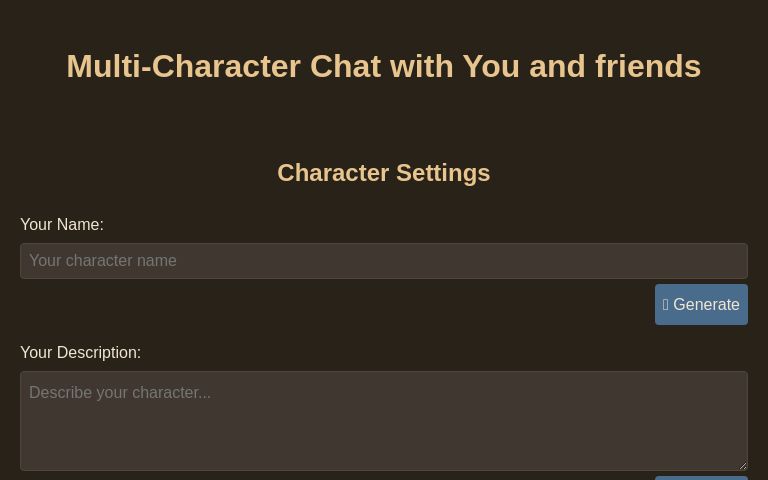Screen dimensions: 768x480
Task: Click the word "You" in the page title
Action: [491, 67]
